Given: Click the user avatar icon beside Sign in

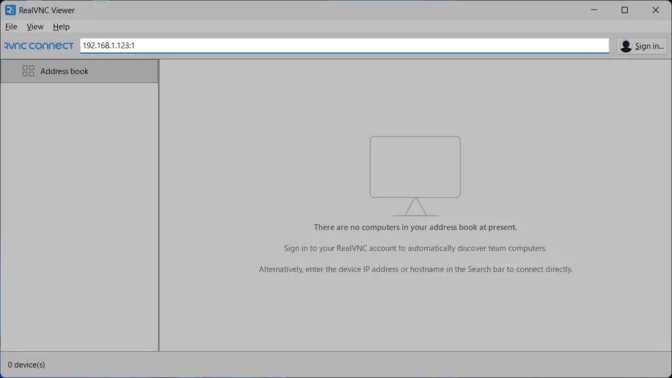Looking at the screenshot, I should [x=626, y=46].
